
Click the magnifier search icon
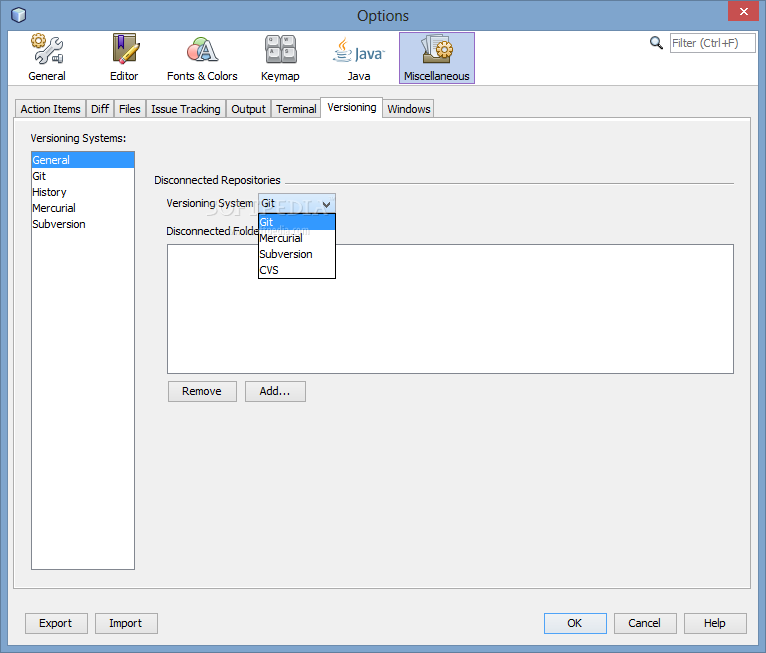(656, 43)
